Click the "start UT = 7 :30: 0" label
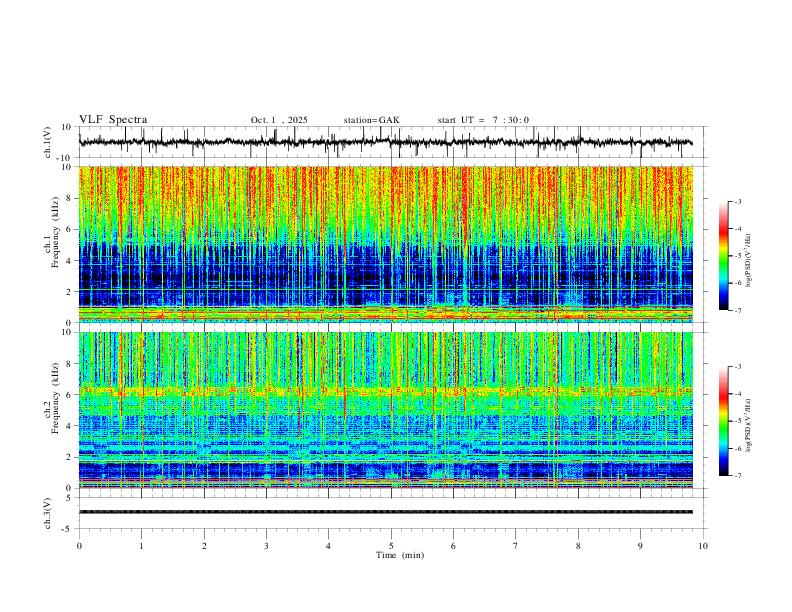The height and width of the screenshot is (612, 792). 483,120
